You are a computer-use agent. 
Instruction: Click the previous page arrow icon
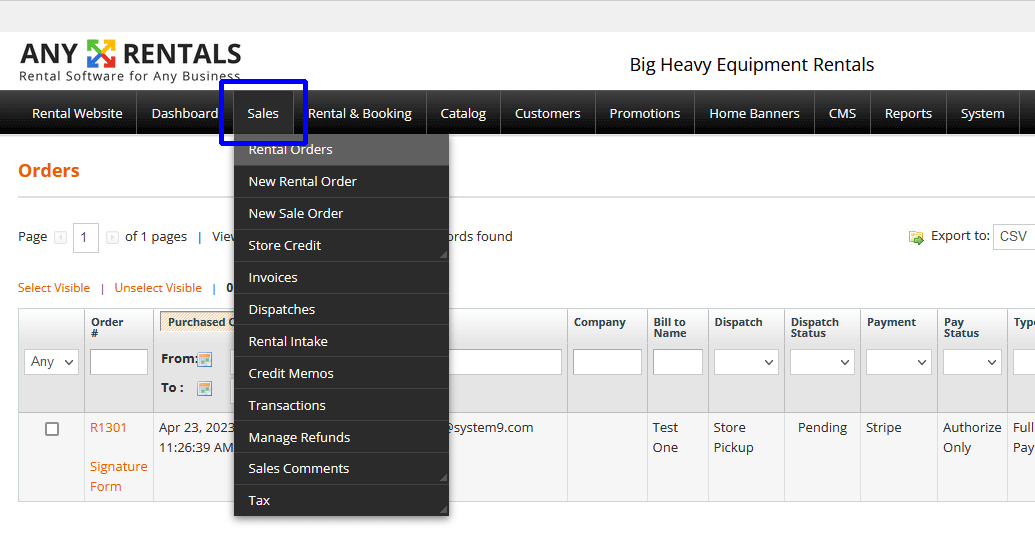[x=60, y=237]
